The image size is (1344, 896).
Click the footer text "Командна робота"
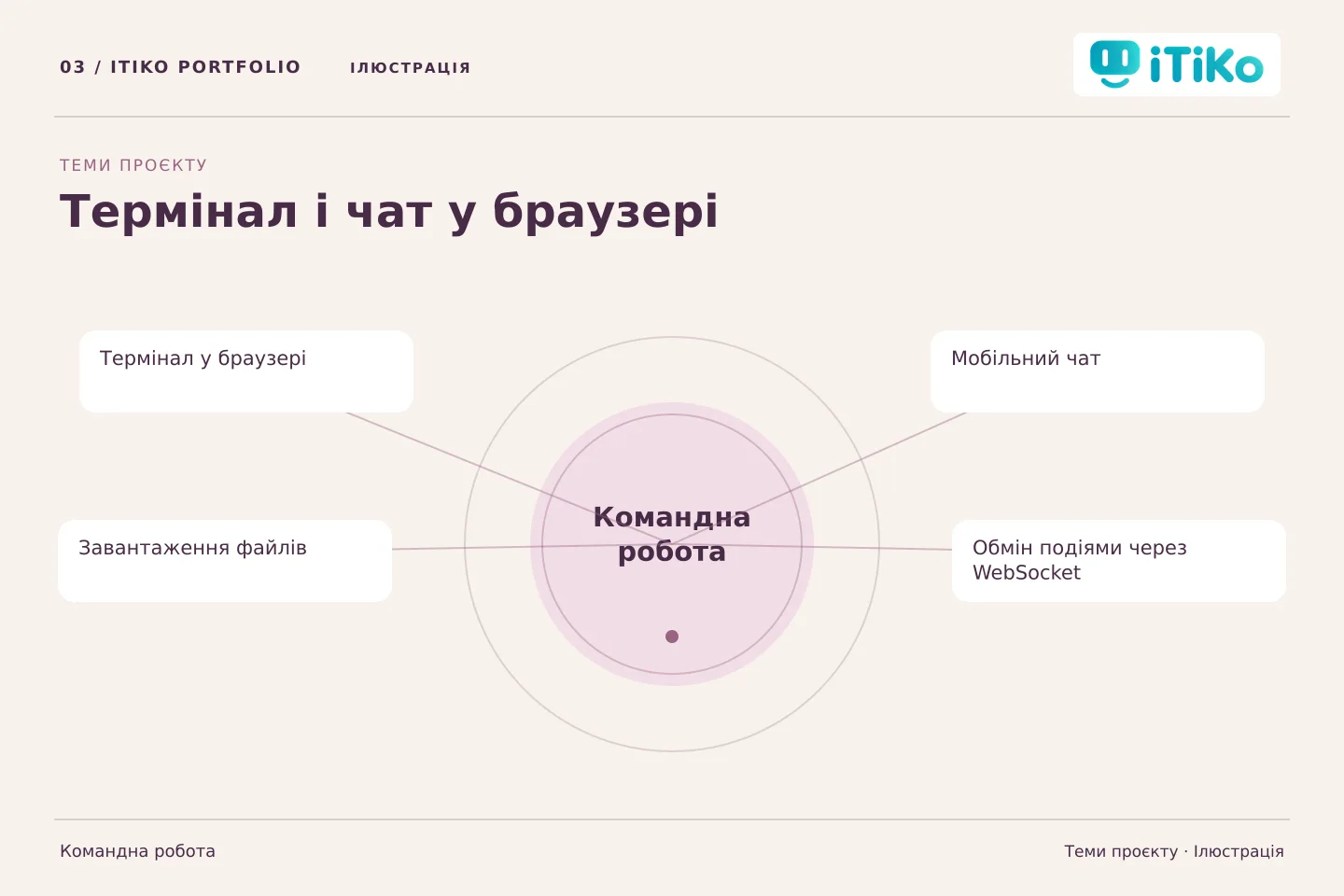[x=137, y=851]
